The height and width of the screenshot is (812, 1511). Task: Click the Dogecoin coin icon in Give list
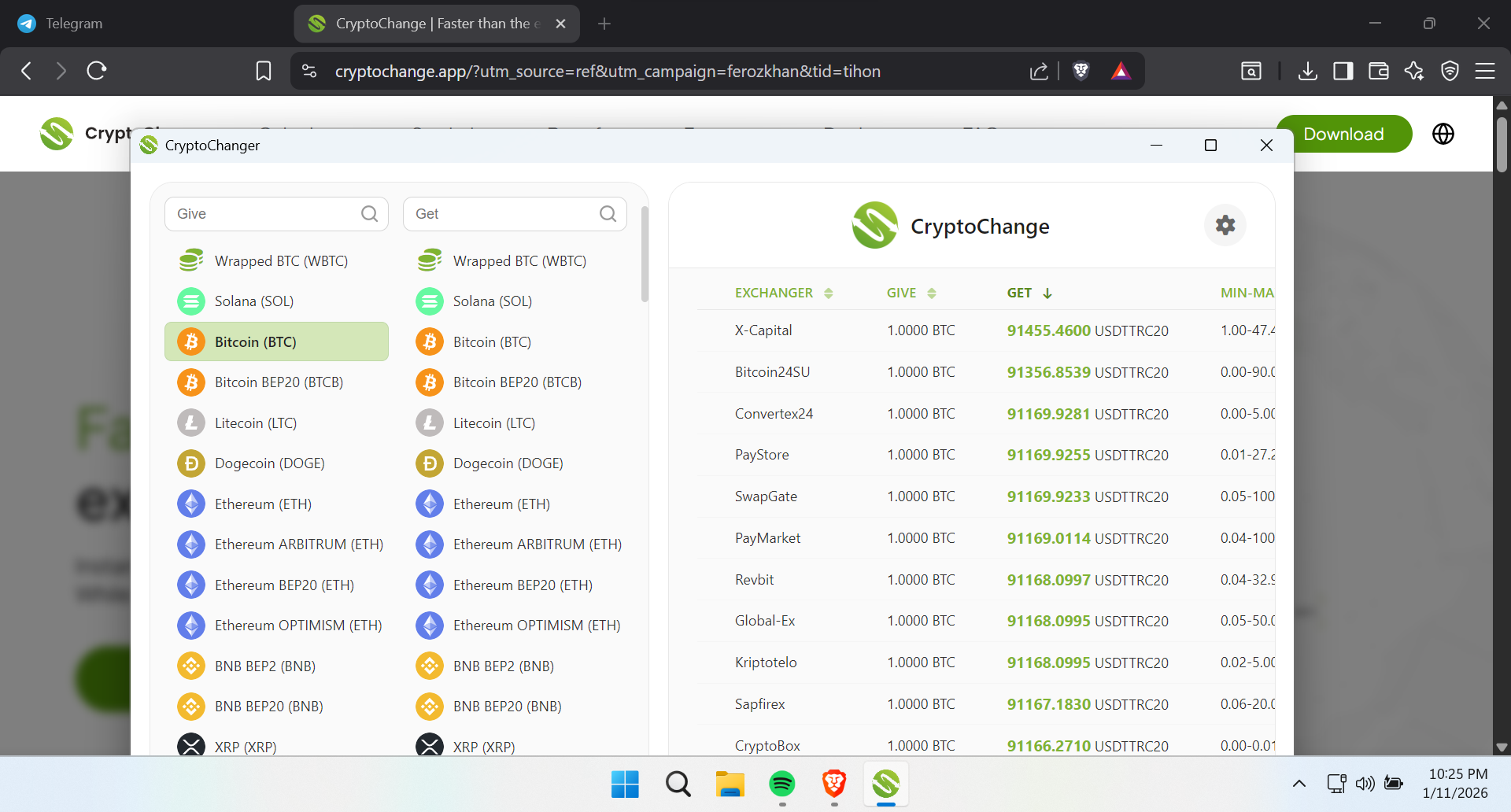191,463
